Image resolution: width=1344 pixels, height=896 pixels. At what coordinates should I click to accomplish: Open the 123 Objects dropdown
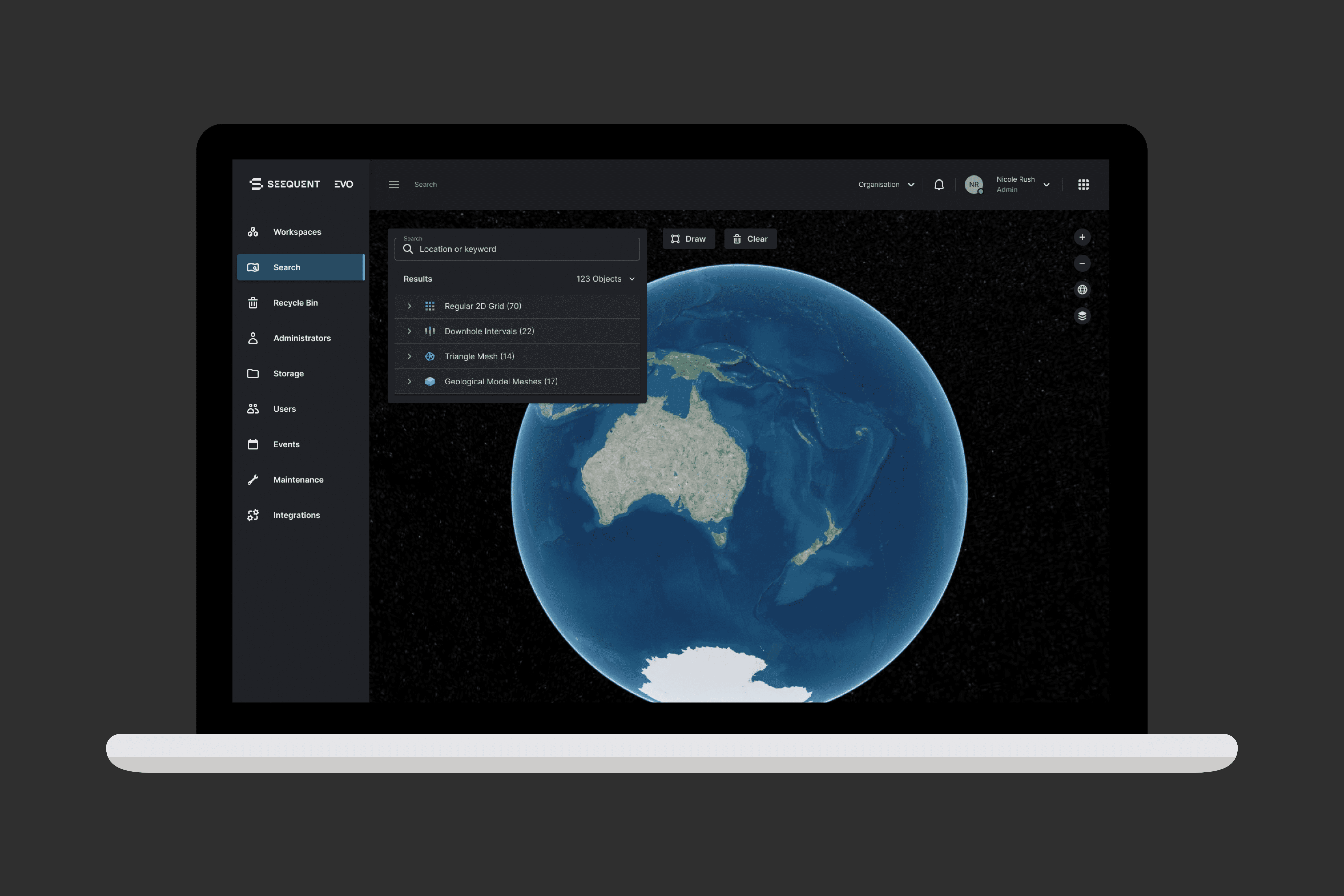click(606, 279)
